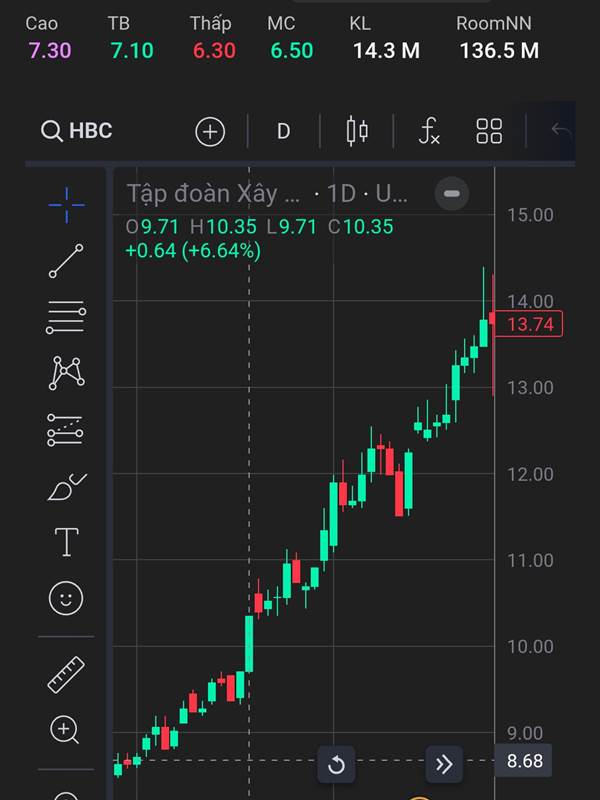This screenshot has width=600, height=800.
Task: Click the Tập đoàn Xây chart title
Action: click(x=213, y=194)
